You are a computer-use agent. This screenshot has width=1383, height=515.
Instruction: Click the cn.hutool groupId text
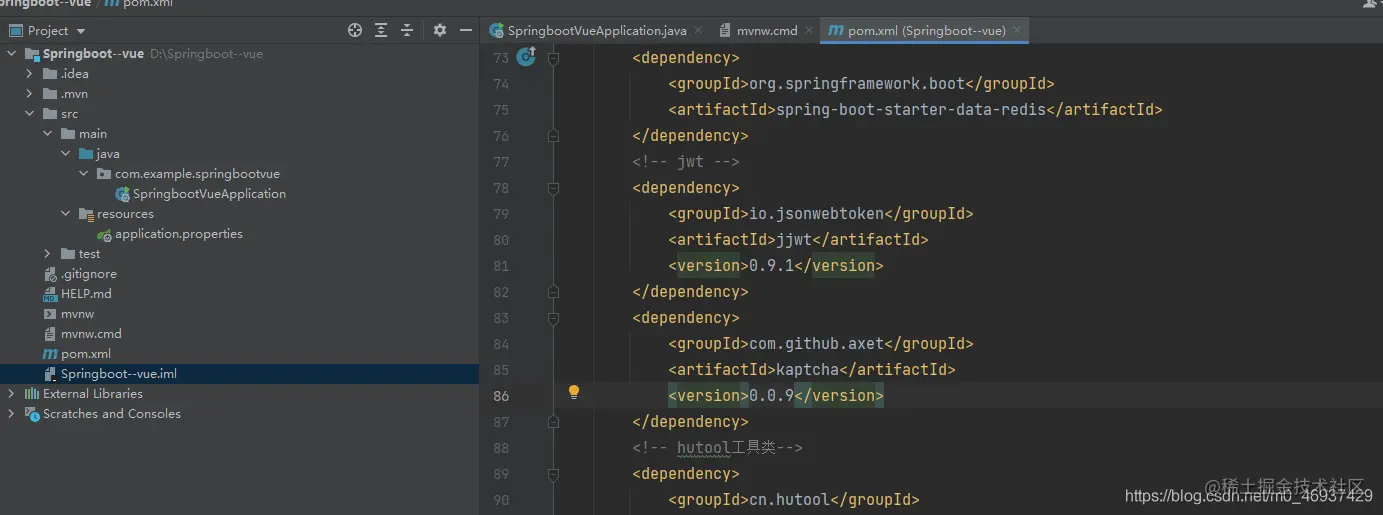click(x=790, y=500)
